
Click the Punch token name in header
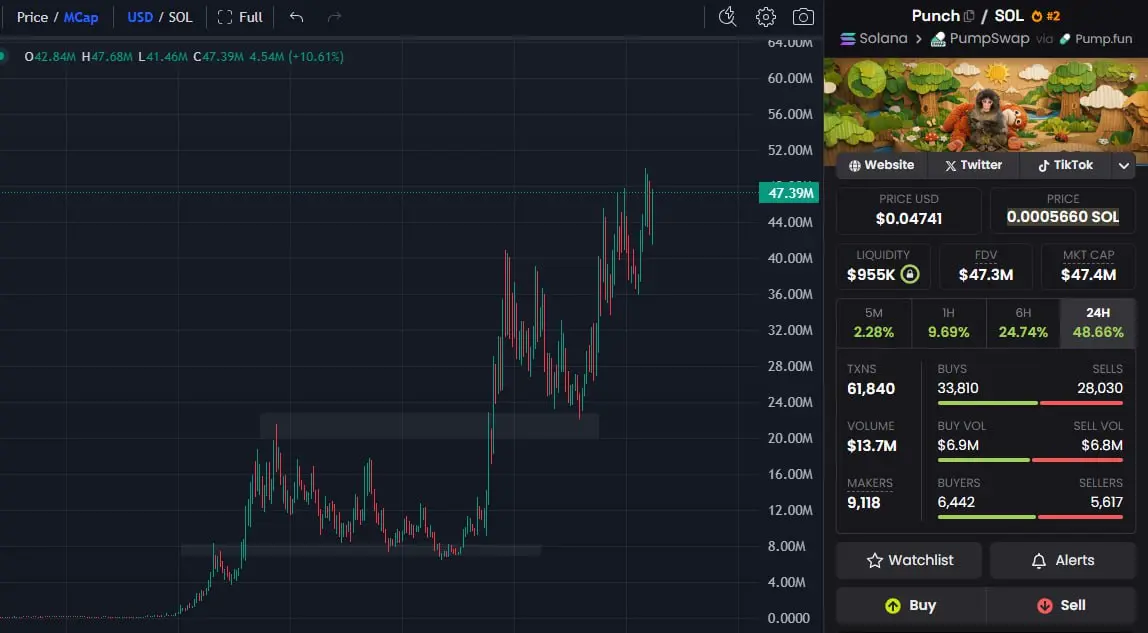[x=935, y=15]
